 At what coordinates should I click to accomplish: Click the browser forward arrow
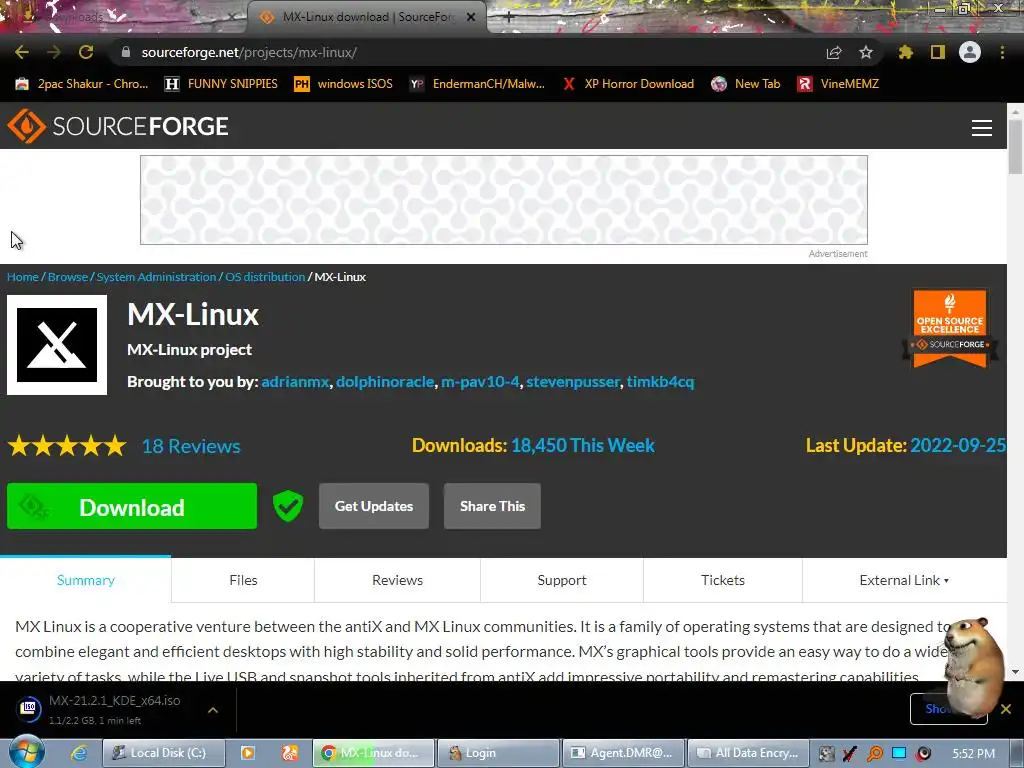coord(54,52)
